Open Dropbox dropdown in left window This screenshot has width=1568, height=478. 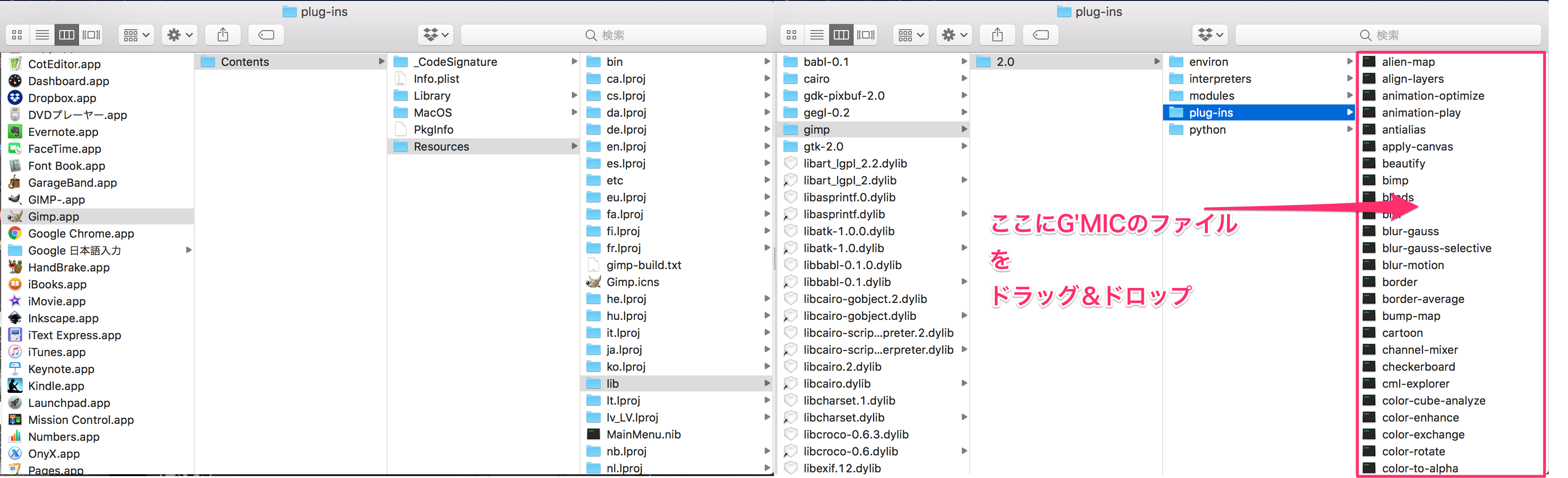click(x=436, y=35)
